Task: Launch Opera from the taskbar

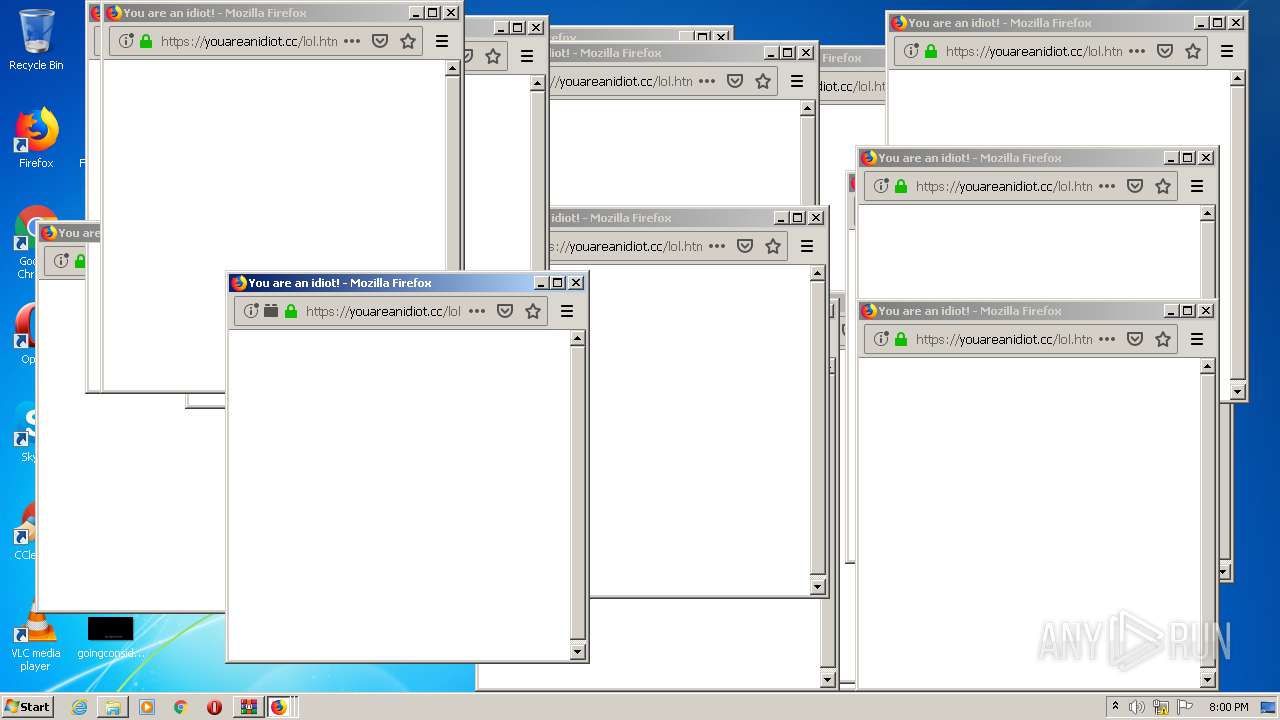Action: [x=214, y=707]
